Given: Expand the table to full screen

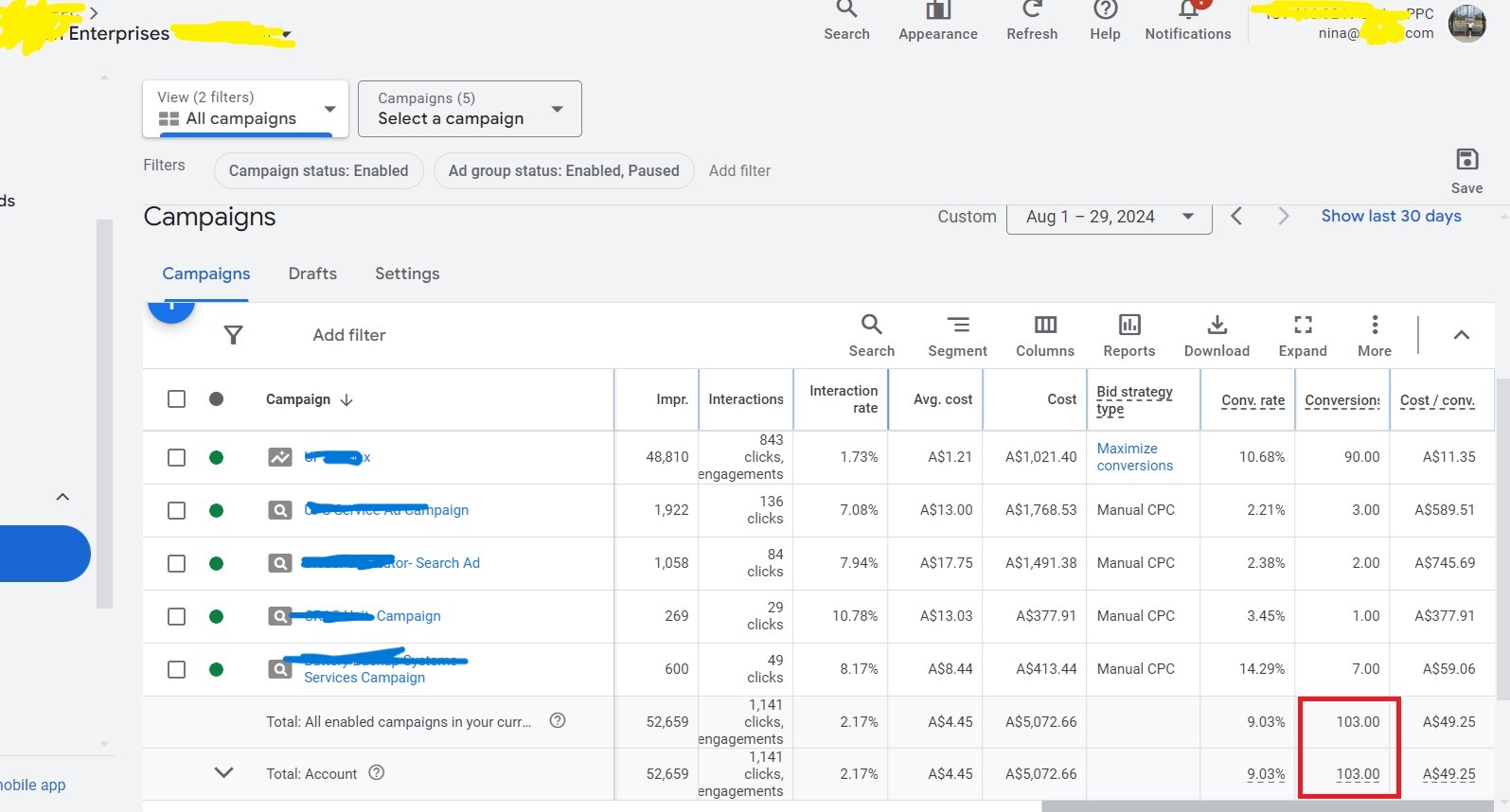Looking at the screenshot, I should (x=1303, y=326).
